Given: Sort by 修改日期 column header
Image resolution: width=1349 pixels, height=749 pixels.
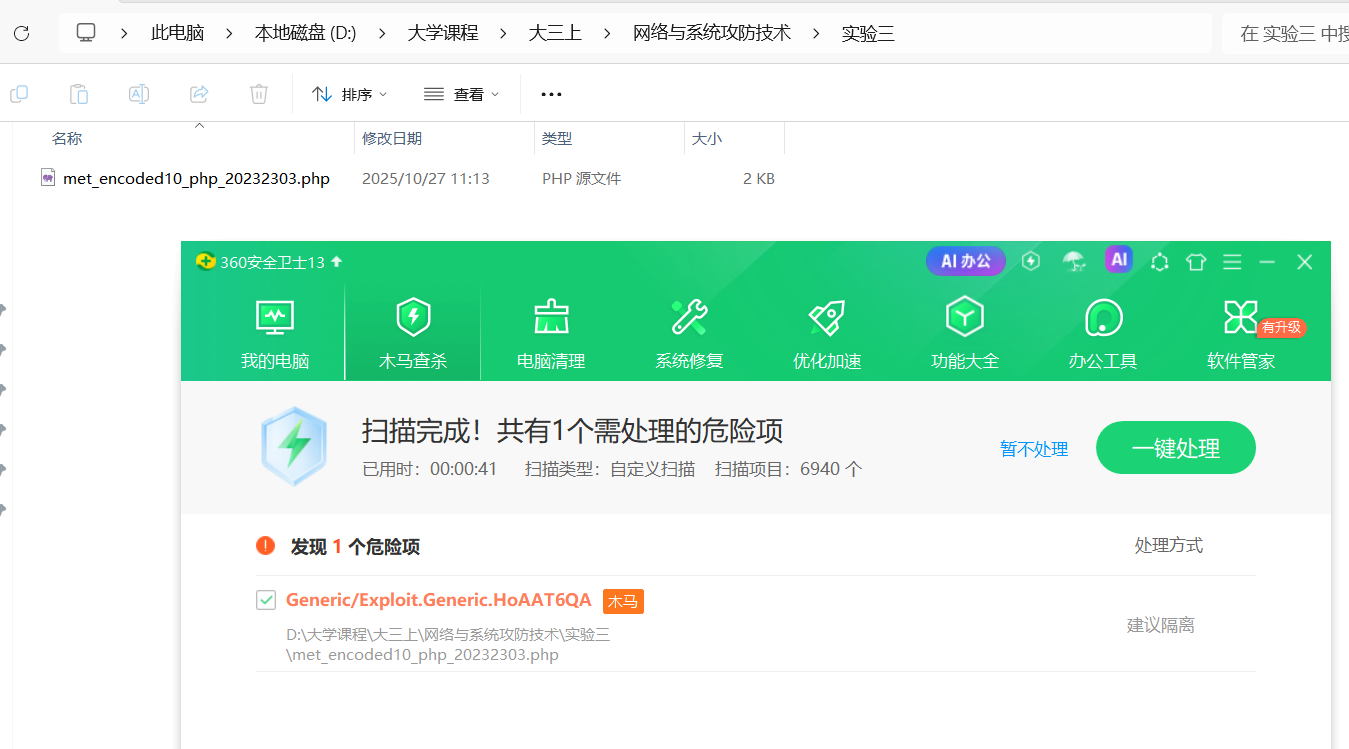Looking at the screenshot, I should point(392,138).
